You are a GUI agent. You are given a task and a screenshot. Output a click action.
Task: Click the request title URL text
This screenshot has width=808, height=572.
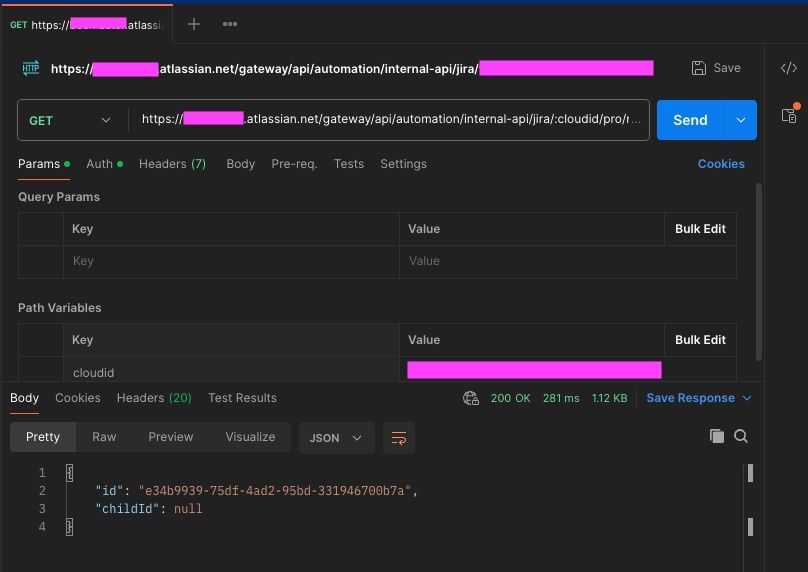pos(352,68)
